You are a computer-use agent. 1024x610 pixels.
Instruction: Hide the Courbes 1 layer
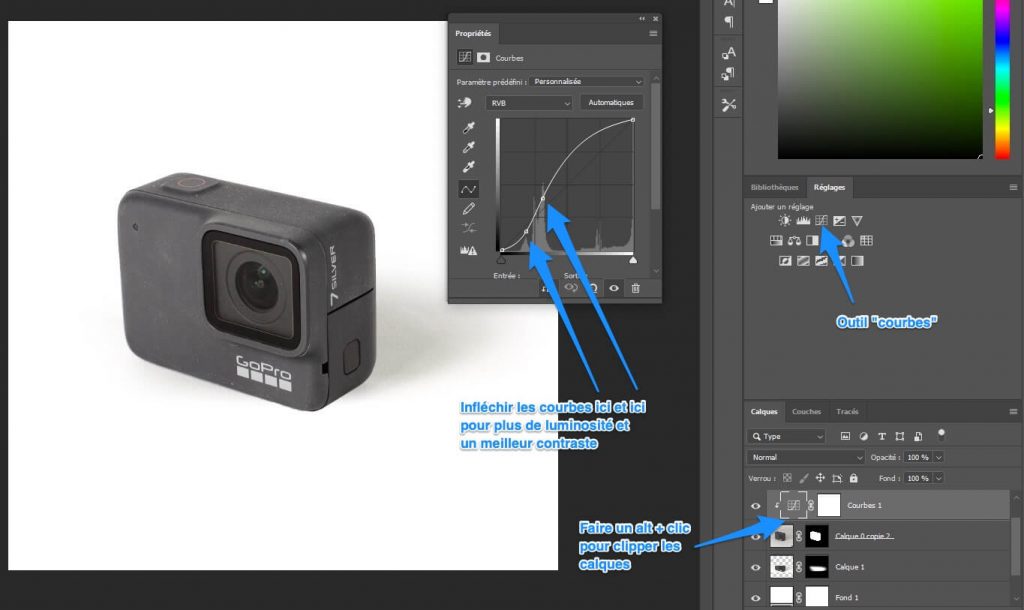[x=756, y=506]
